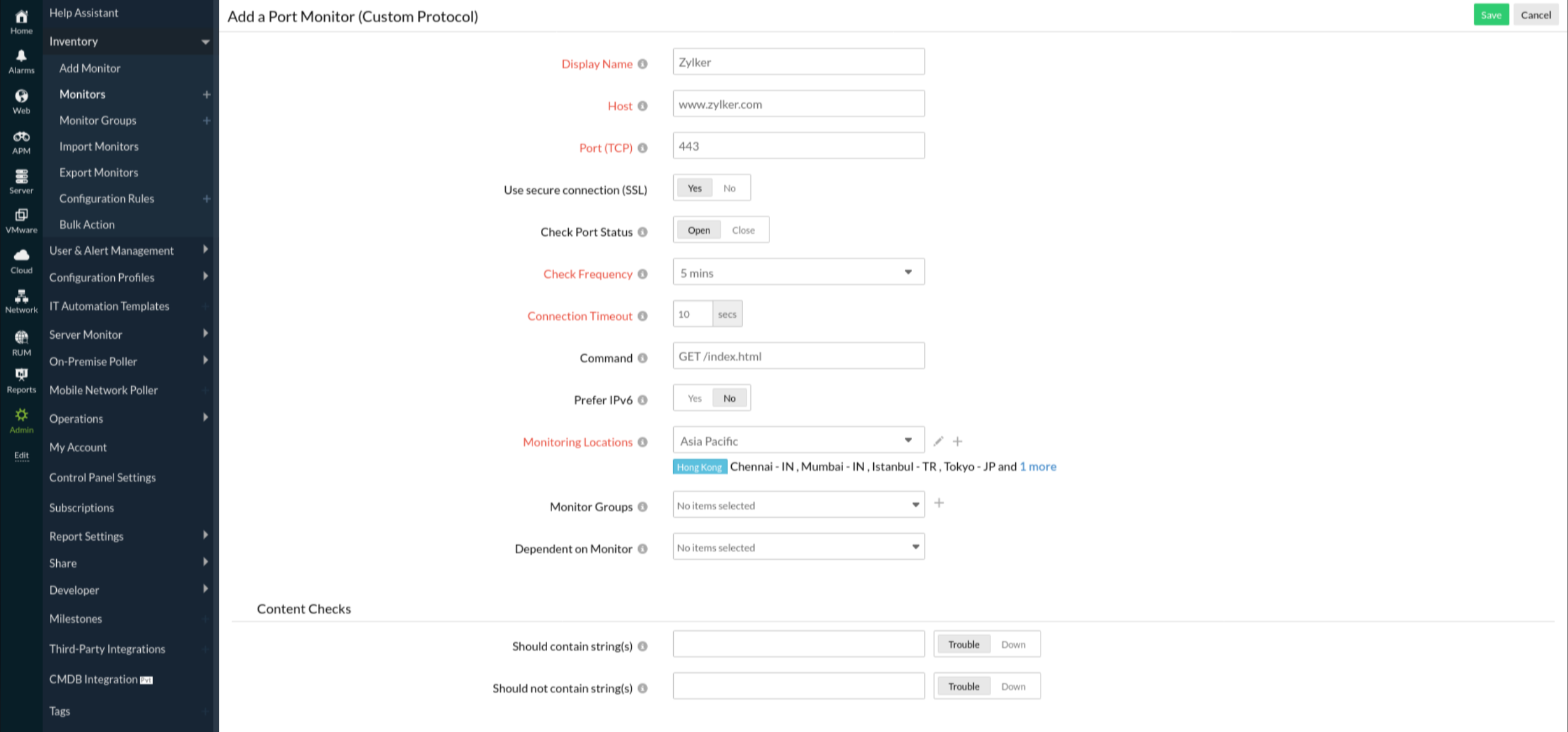Click the plus icon next to Monitor Groups
The height and width of the screenshot is (732, 1568).
pyautogui.click(x=939, y=503)
